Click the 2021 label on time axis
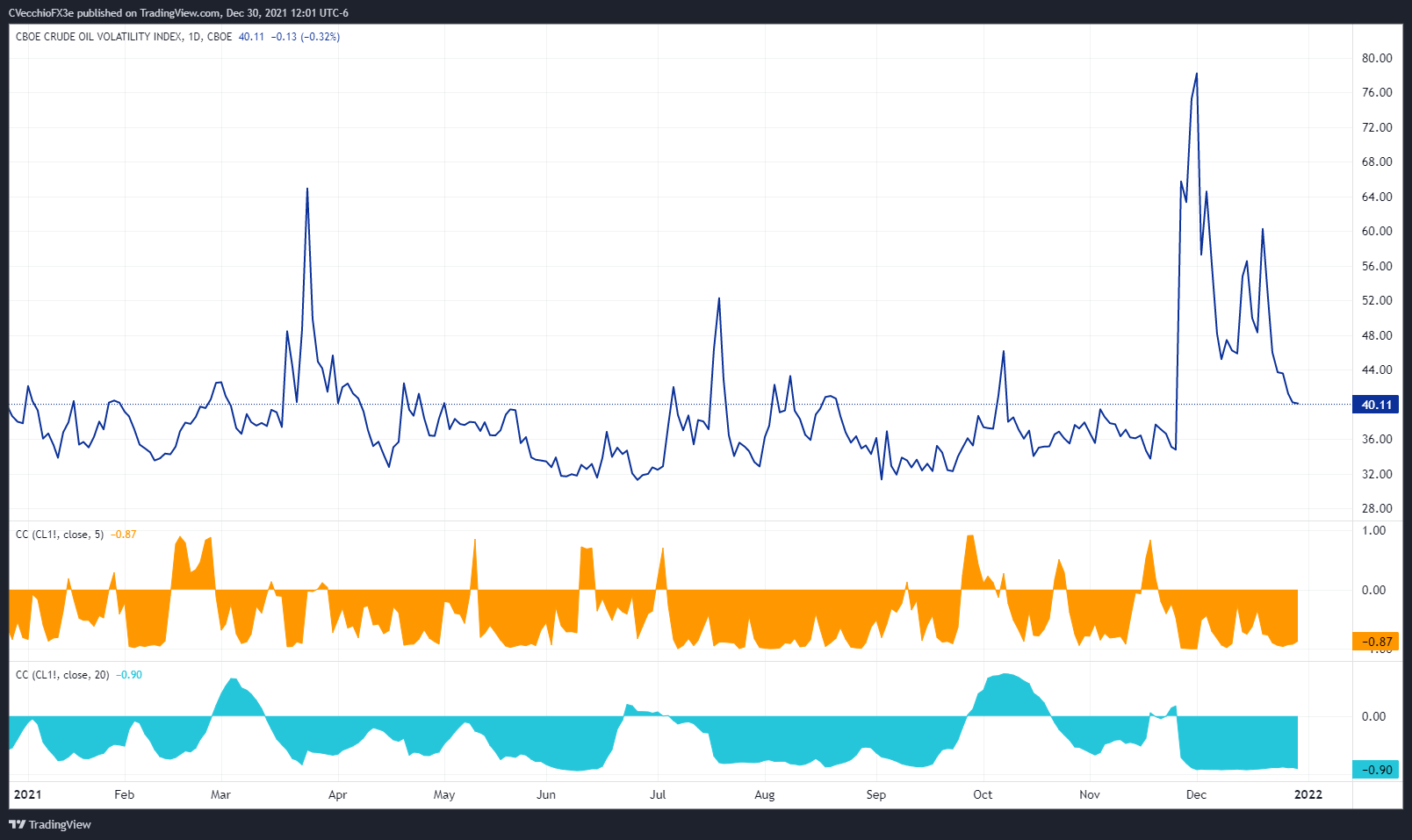Viewport: 1412px width, 840px height. [x=27, y=794]
